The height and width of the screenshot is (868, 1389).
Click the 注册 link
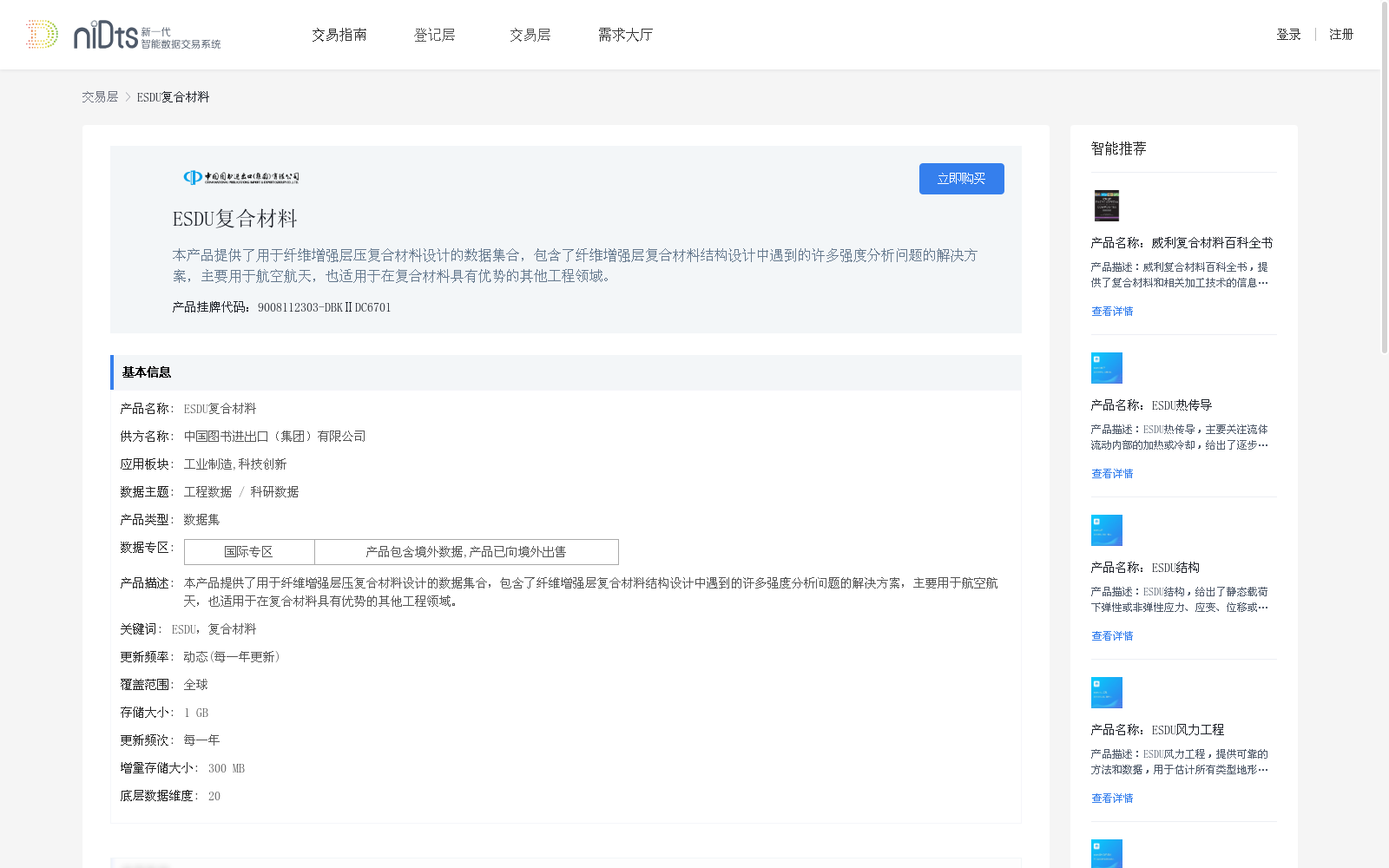click(1341, 35)
